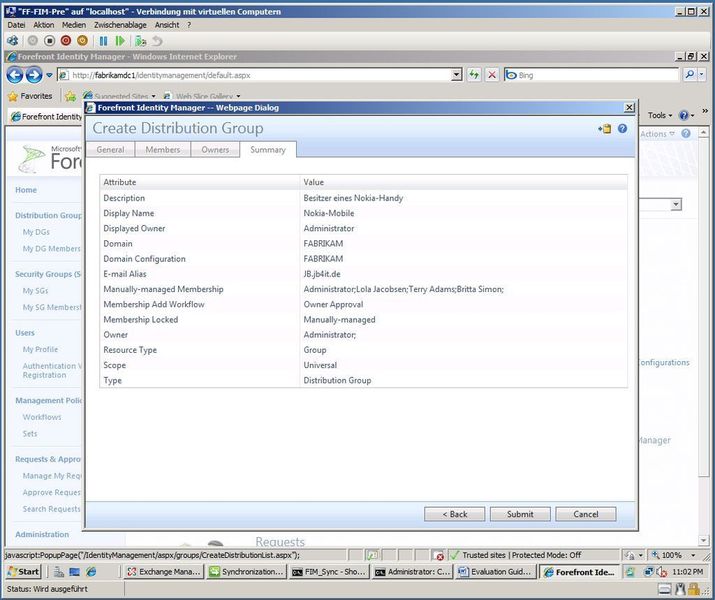Select the Summary tab

point(268,150)
